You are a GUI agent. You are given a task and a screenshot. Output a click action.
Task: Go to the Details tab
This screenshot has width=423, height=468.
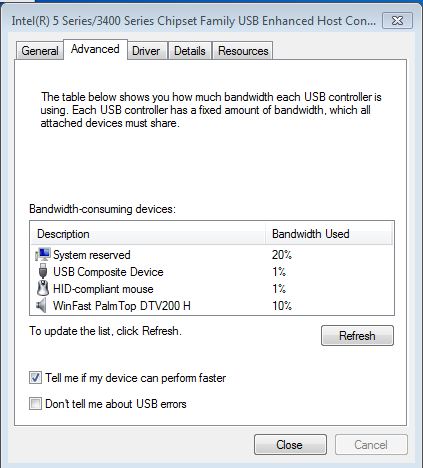click(x=190, y=51)
